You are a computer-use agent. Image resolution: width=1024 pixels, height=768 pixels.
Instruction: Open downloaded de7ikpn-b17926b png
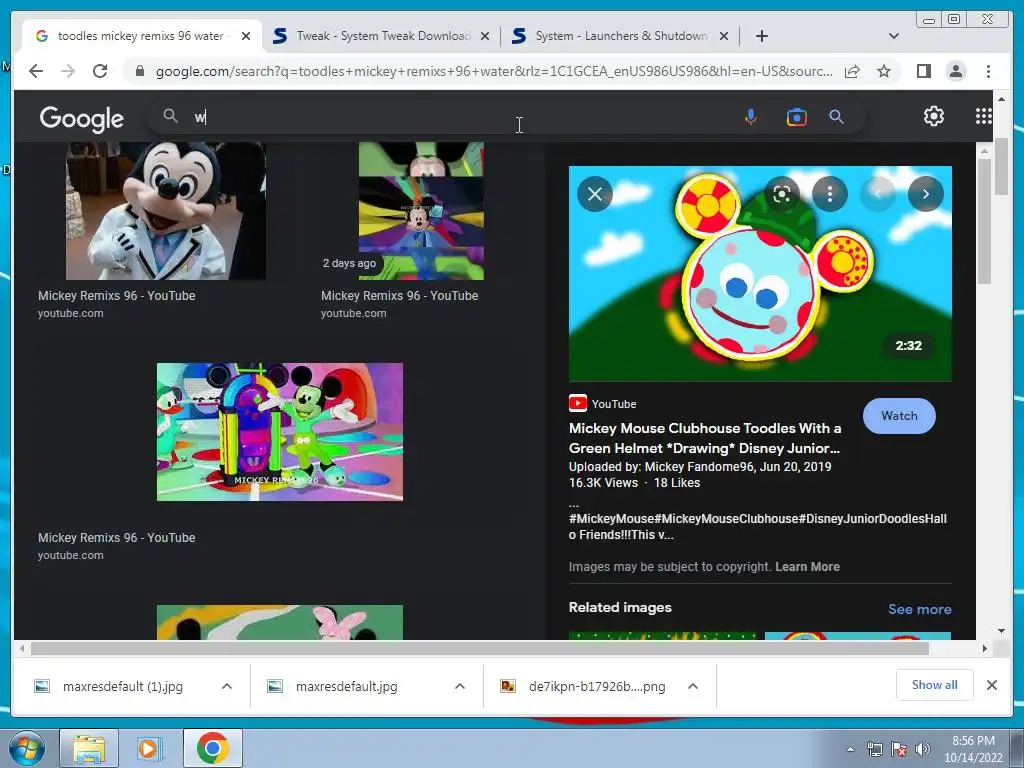coord(596,686)
